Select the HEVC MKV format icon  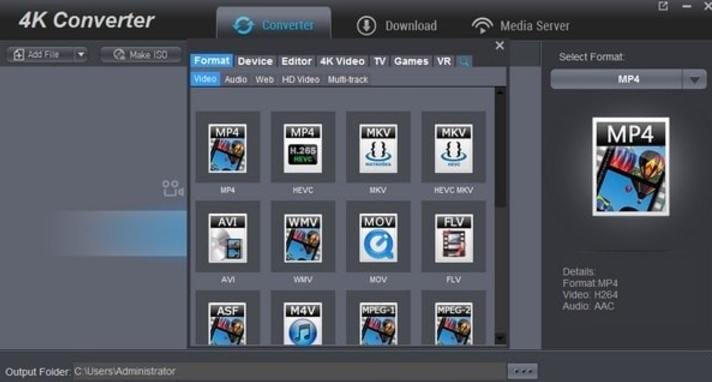(454, 148)
